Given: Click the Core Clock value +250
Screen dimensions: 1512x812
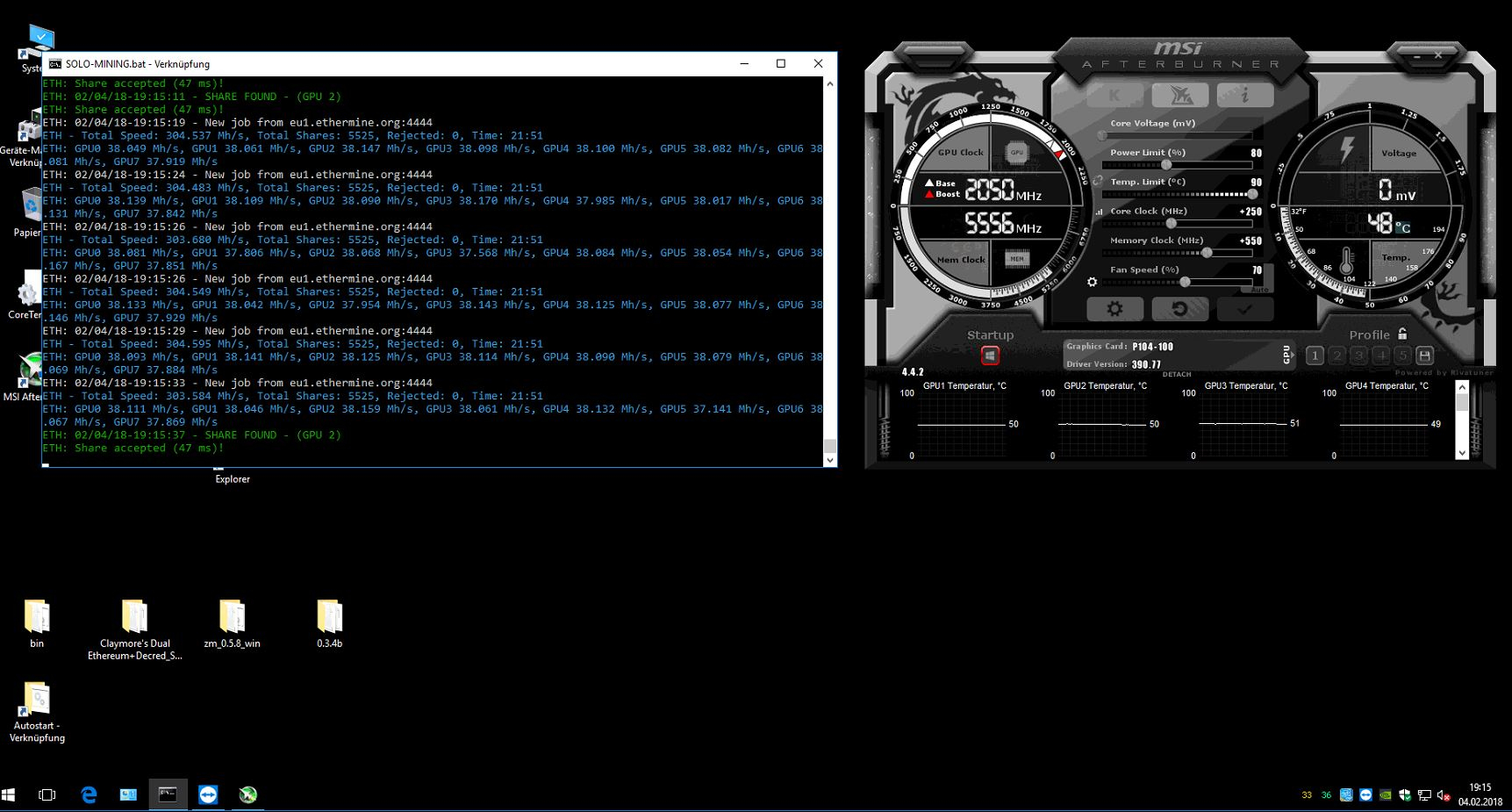Looking at the screenshot, I should pos(1250,212).
